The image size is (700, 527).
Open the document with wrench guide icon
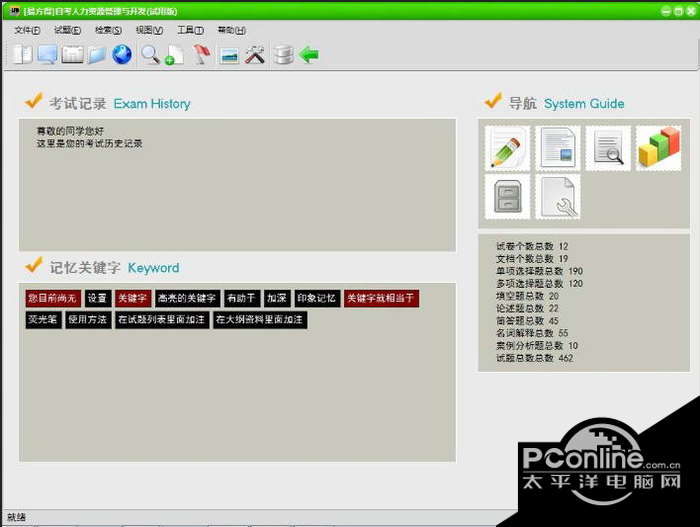pos(558,197)
